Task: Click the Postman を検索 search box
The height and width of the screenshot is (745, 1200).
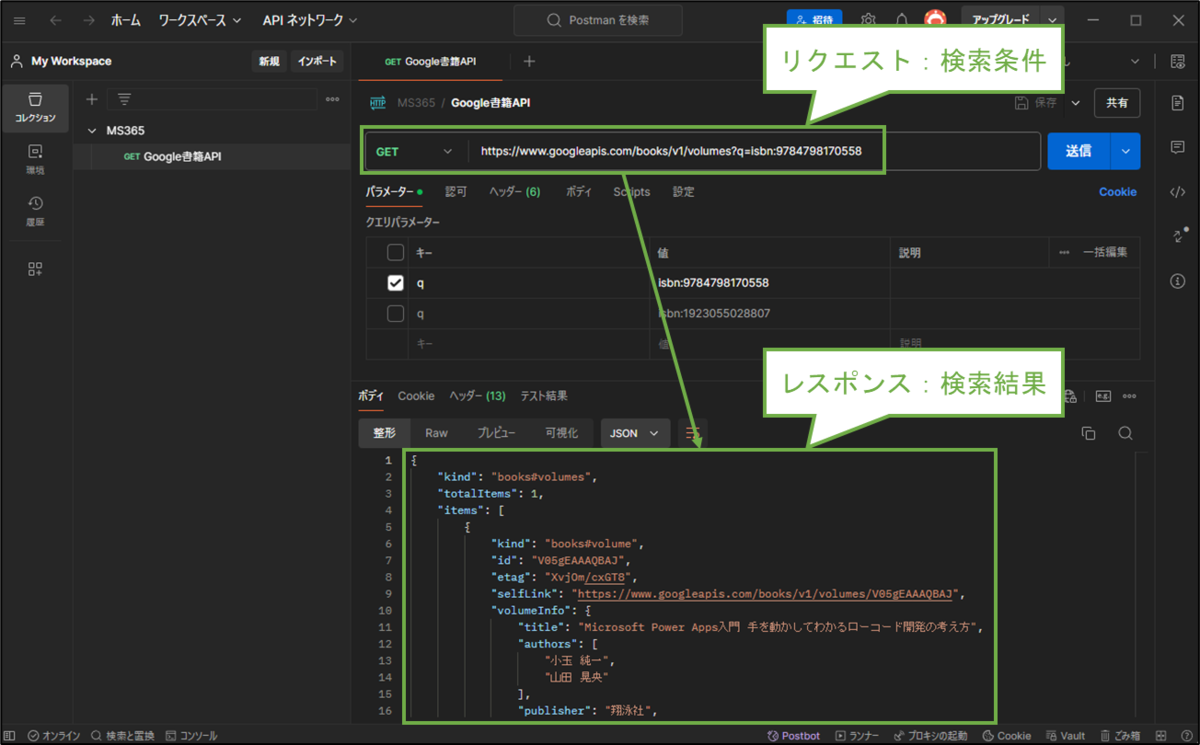Action: tap(598, 20)
